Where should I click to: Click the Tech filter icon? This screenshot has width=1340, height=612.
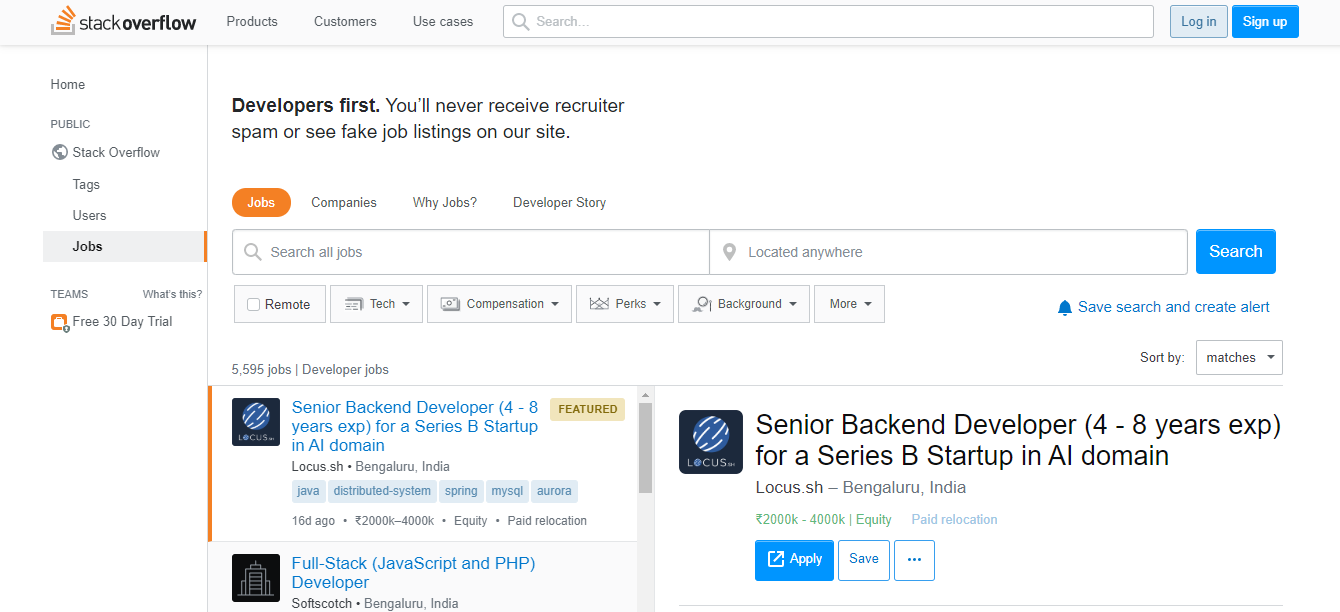tap(354, 304)
